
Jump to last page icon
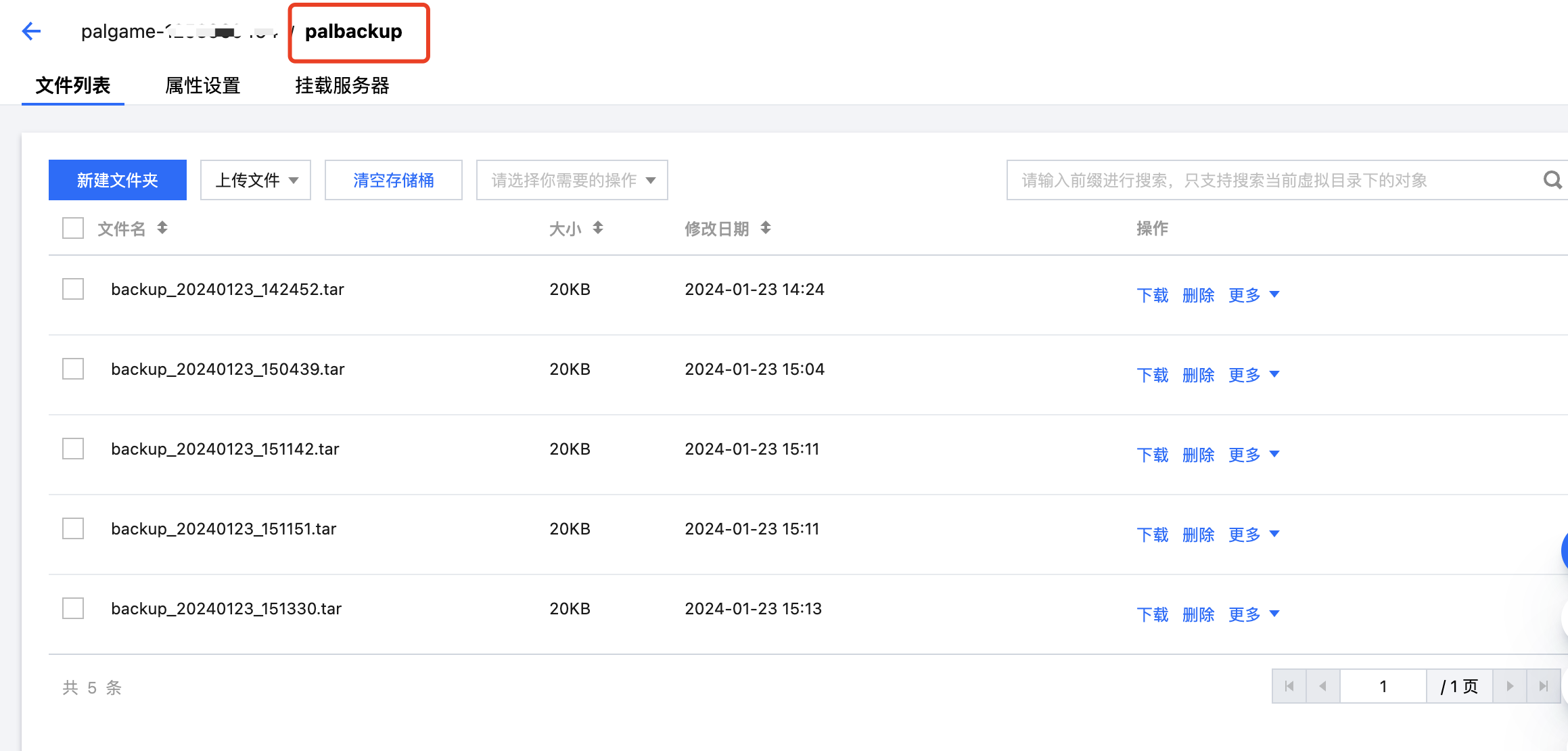click(x=1543, y=686)
